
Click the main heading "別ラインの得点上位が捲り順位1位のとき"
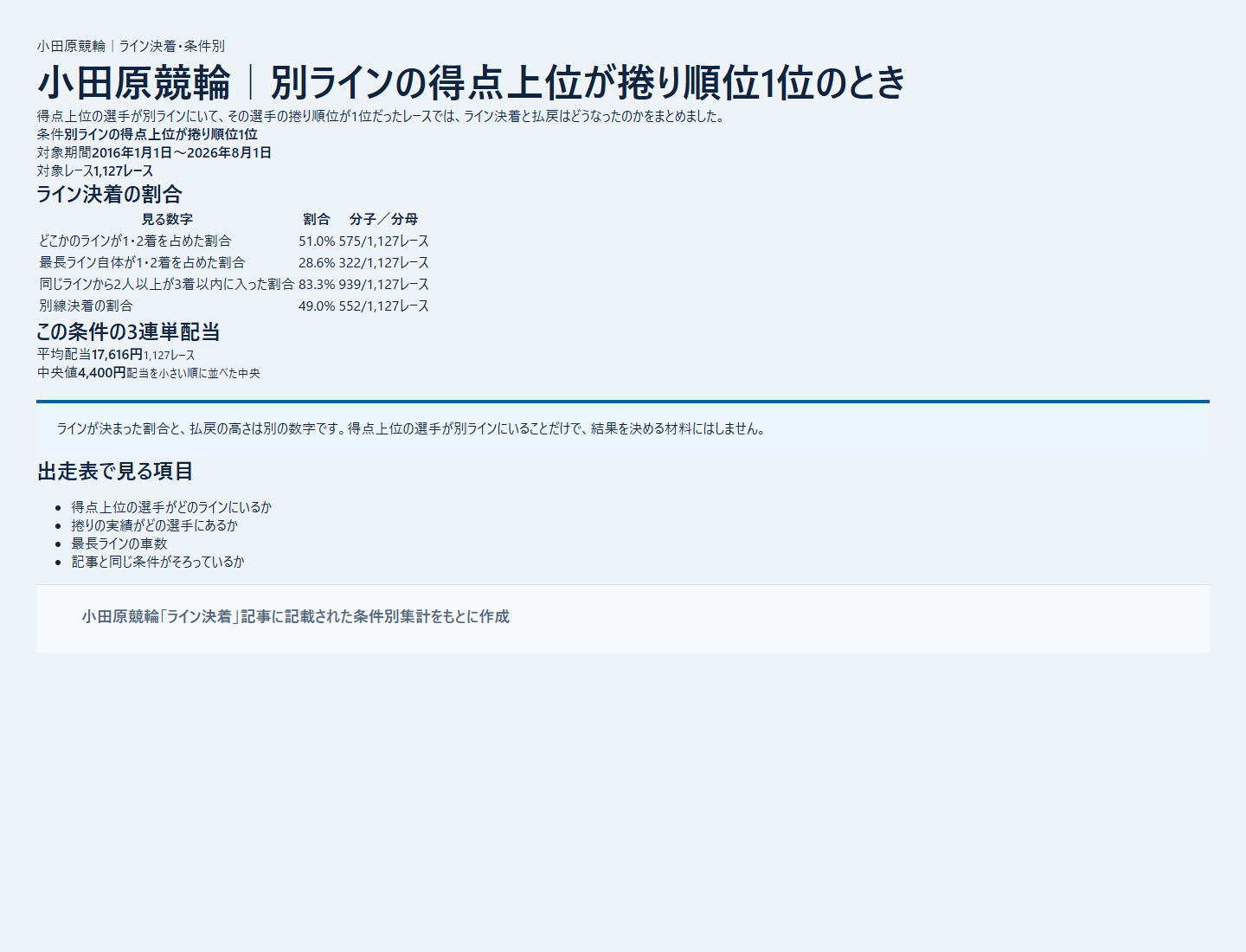[588, 83]
